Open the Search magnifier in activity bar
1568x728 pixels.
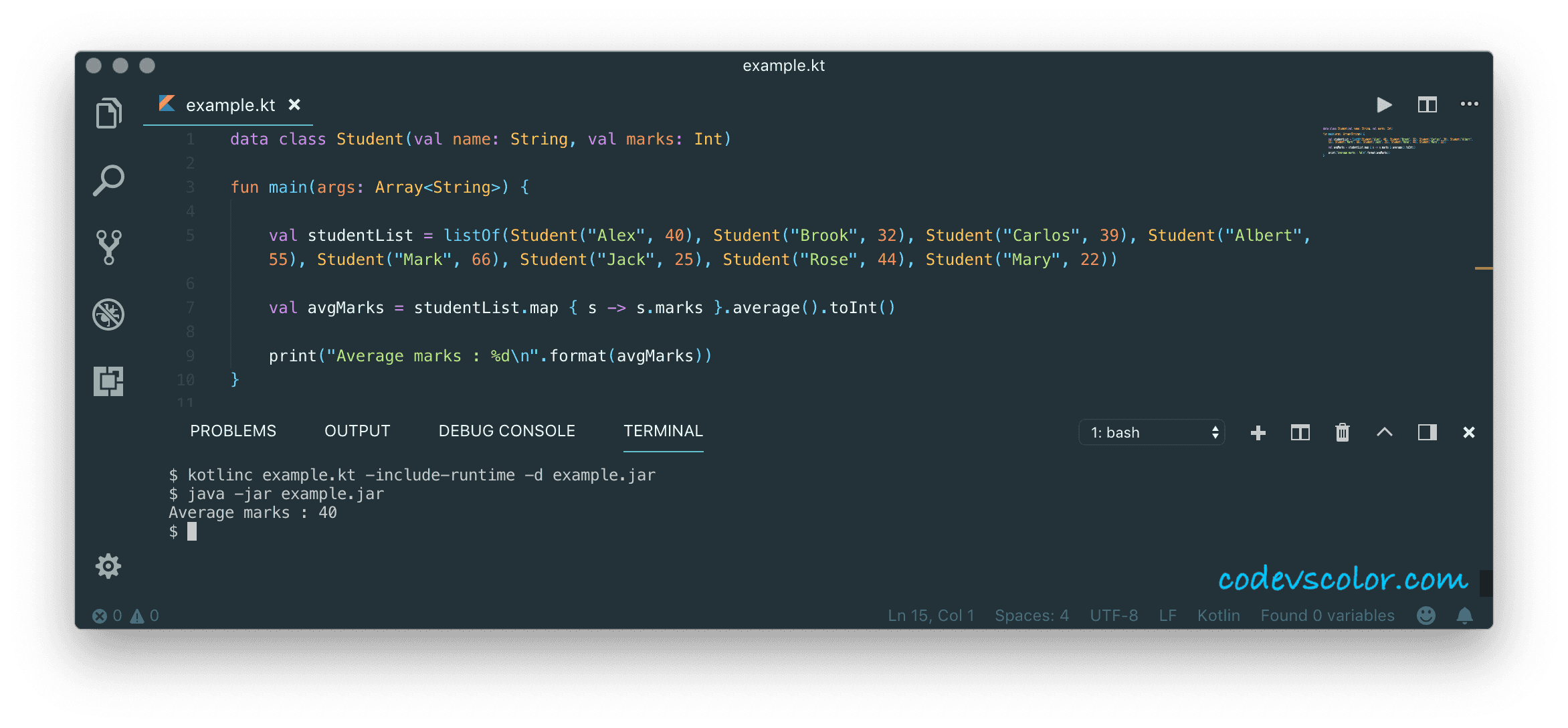108,180
